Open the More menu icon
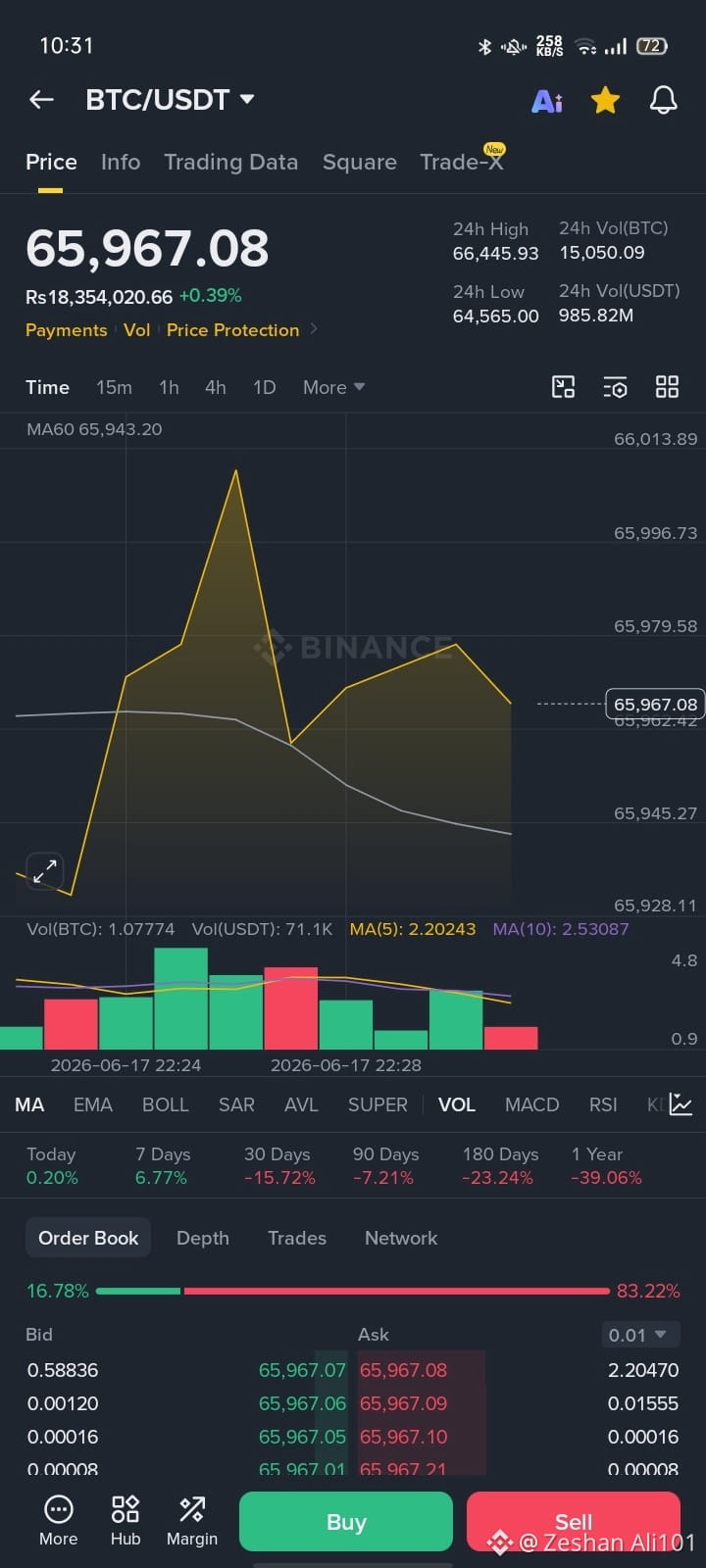This screenshot has width=706, height=1568. click(58, 1521)
